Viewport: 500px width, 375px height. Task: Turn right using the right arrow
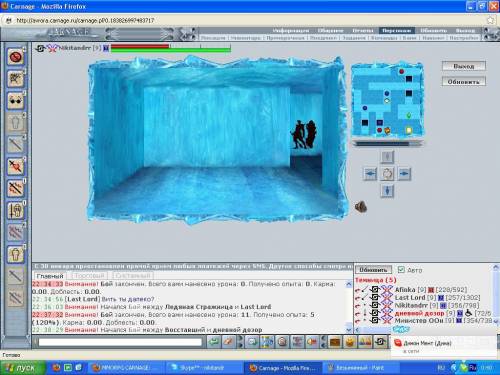click(x=404, y=174)
